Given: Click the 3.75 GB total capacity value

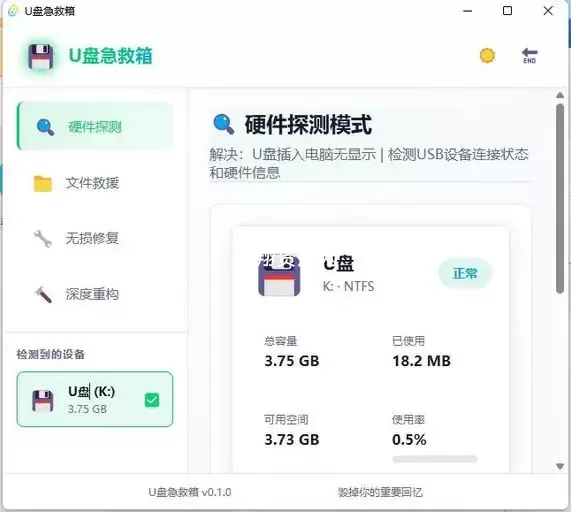Looking at the screenshot, I should 292,361.
